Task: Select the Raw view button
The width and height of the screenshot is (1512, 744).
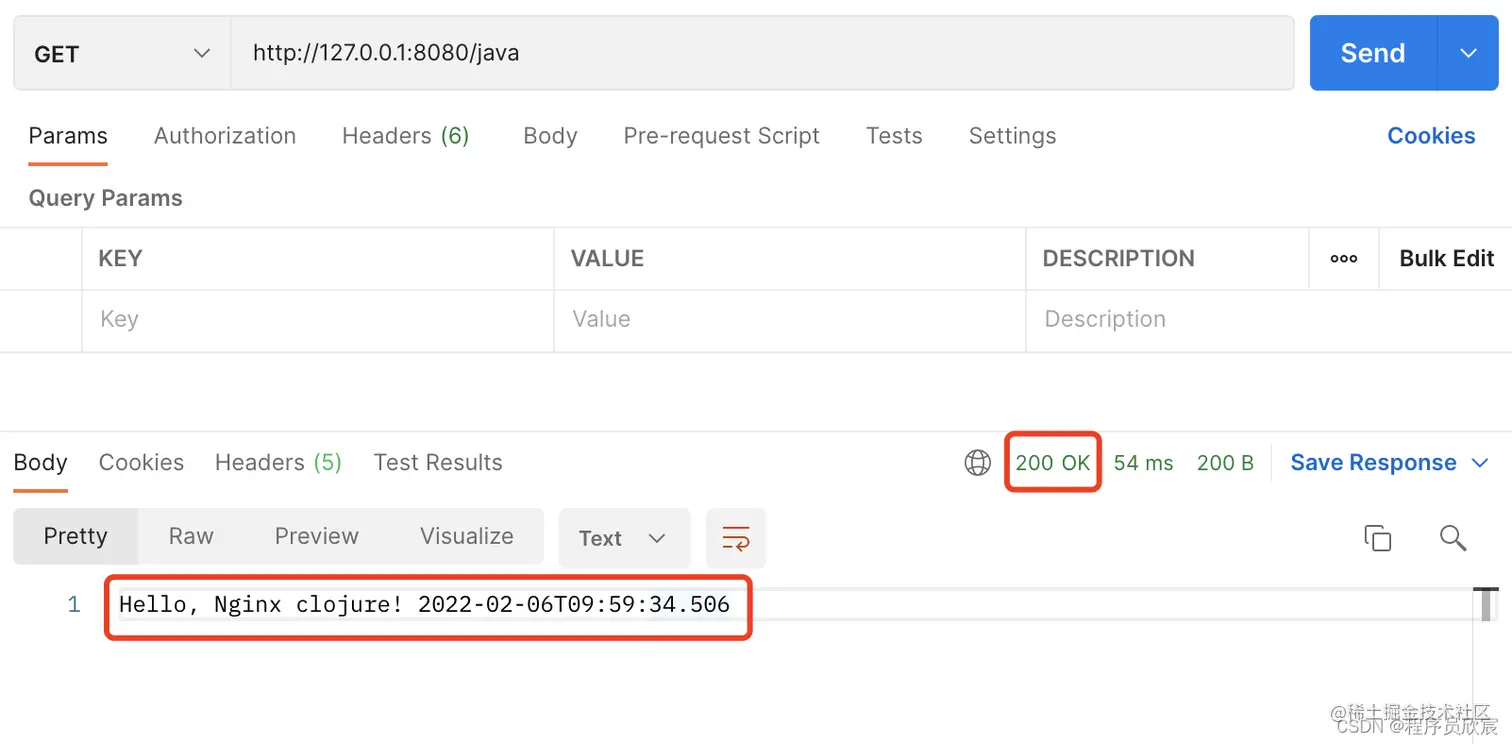Action: coord(191,536)
